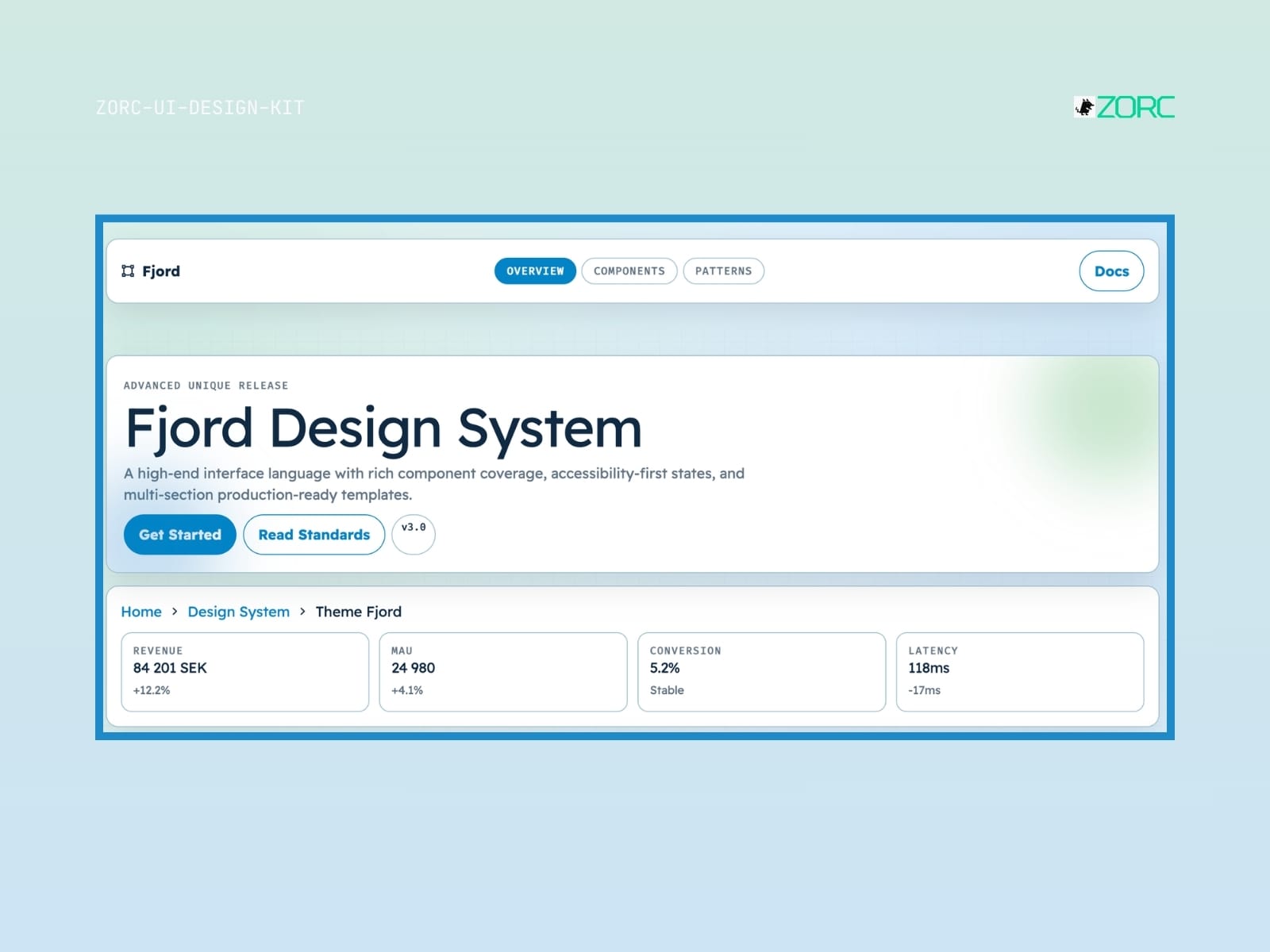Click the Advanced Unique Release label
Screen dimensions: 1270x952
point(206,386)
